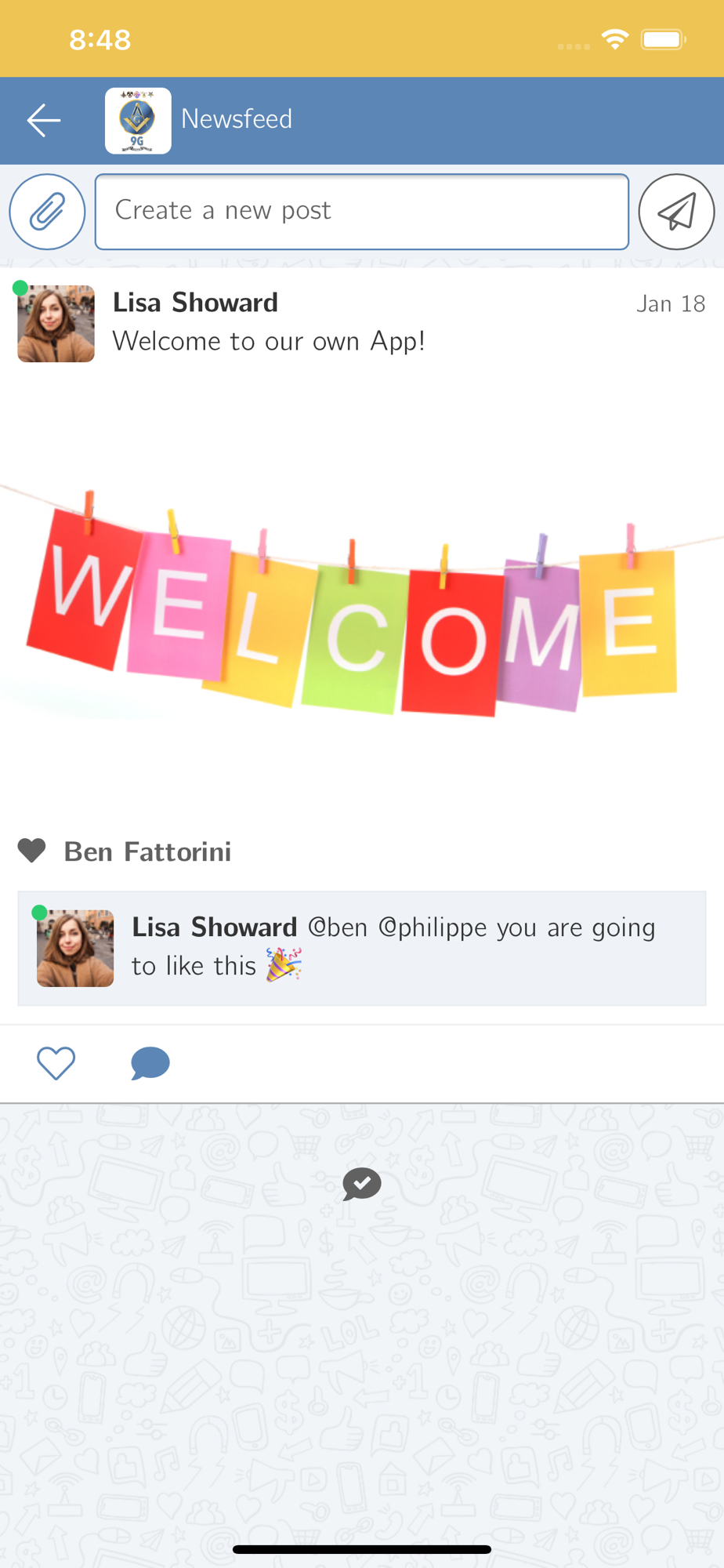724x1568 pixels.
Task: Send post with paper plane icon
Action: (676, 212)
